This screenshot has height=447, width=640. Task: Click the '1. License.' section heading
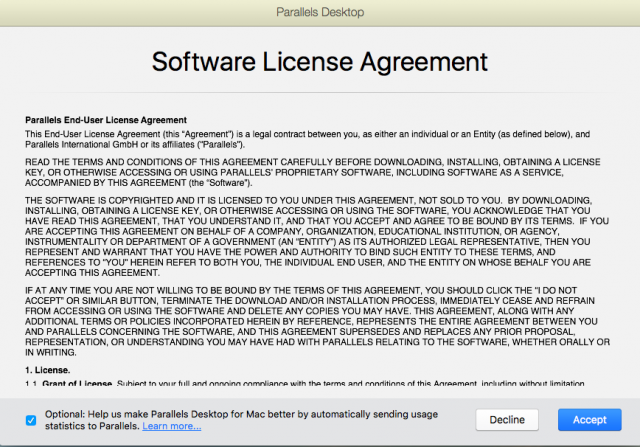pos(47,370)
